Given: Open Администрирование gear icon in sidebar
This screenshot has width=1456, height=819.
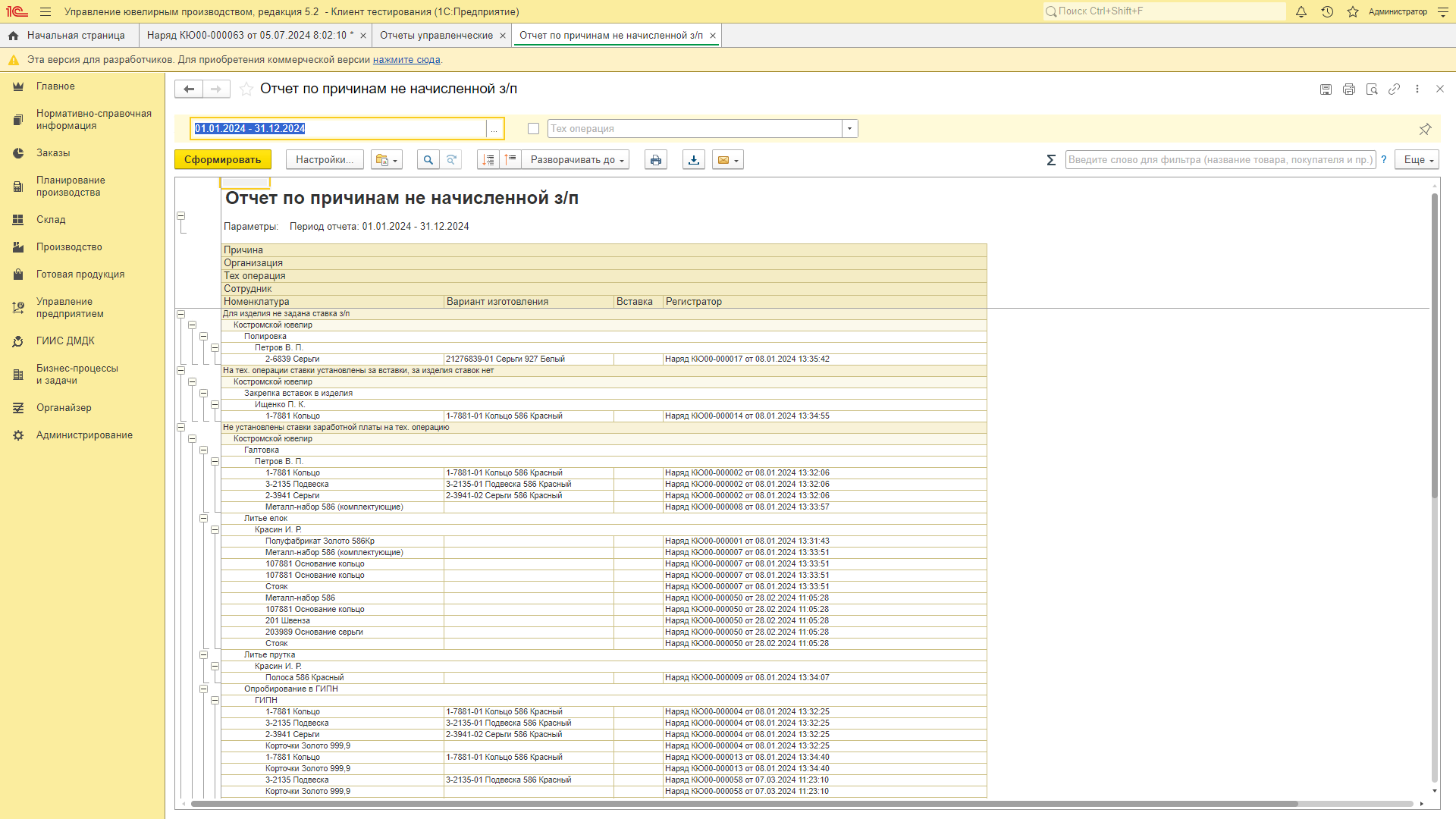Looking at the screenshot, I should 18,435.
